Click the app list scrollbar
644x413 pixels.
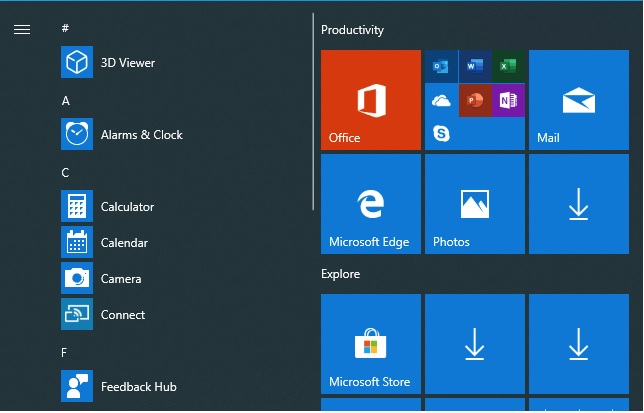coord(313,112)
